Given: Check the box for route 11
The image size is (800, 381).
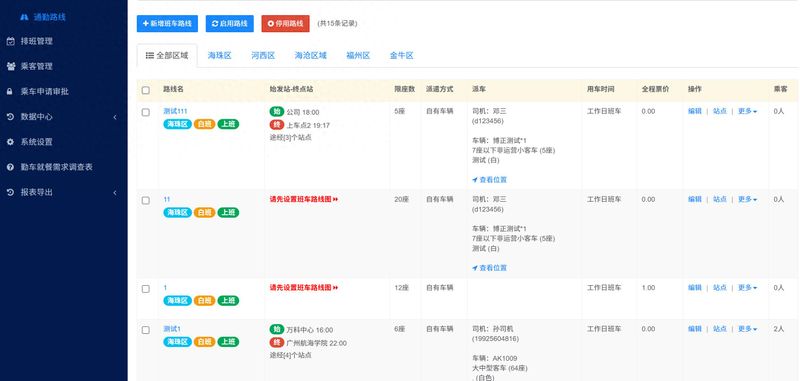Looking at the screenshot, I should point(146,200).
